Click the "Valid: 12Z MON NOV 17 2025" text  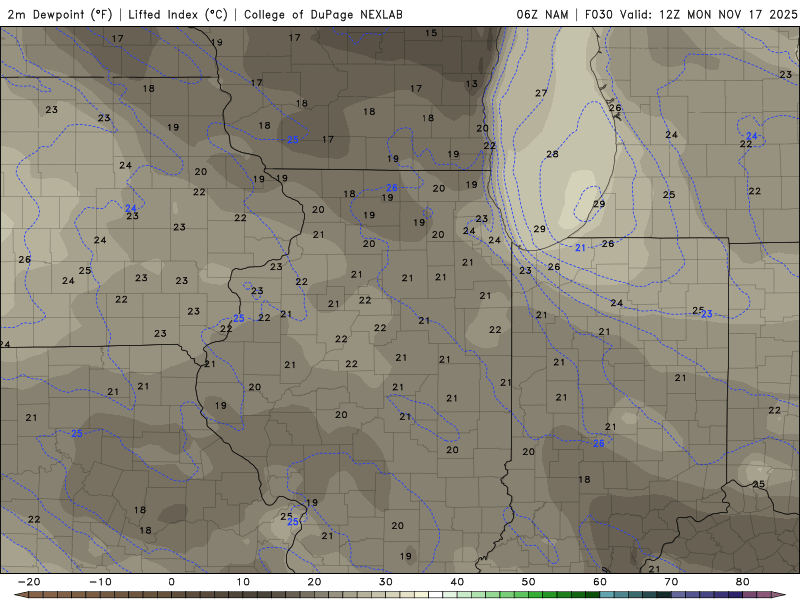point(708,14)
